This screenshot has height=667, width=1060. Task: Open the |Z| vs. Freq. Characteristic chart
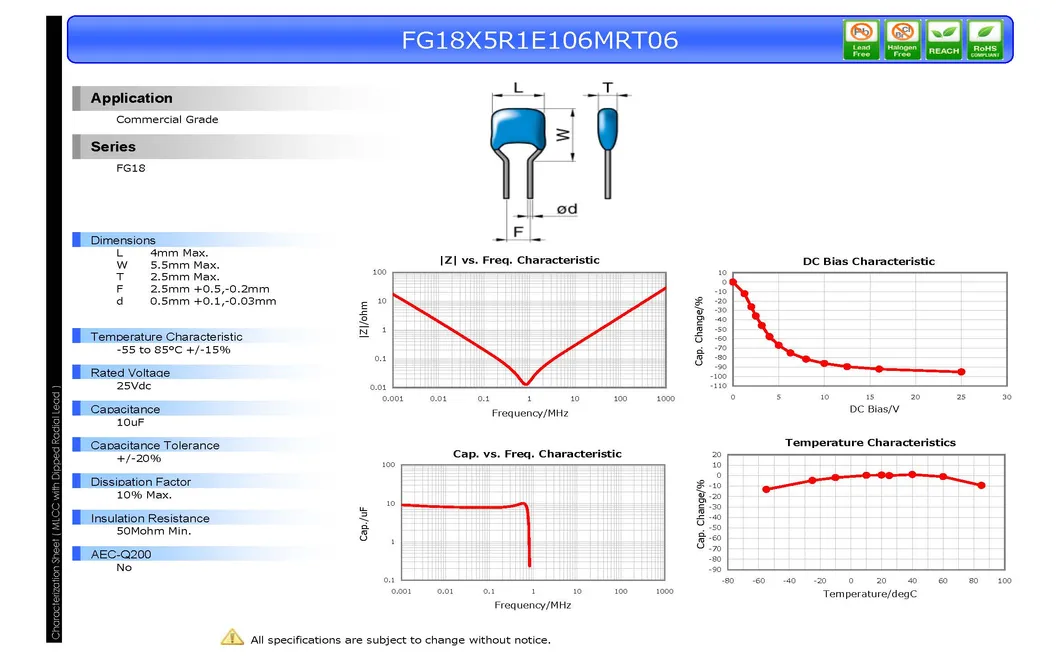528,330
